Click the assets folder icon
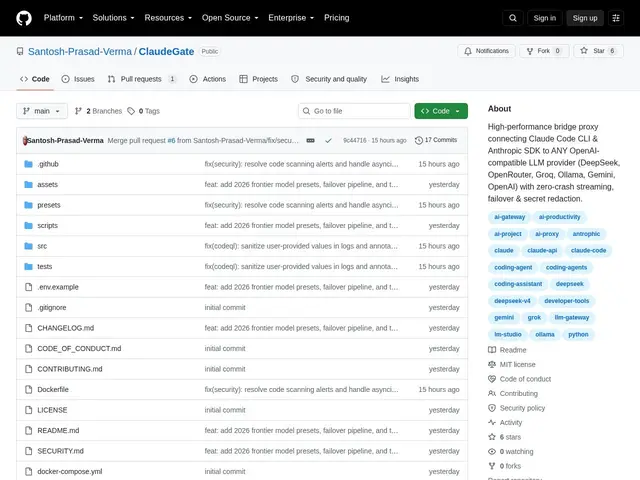 pos(28,184)
